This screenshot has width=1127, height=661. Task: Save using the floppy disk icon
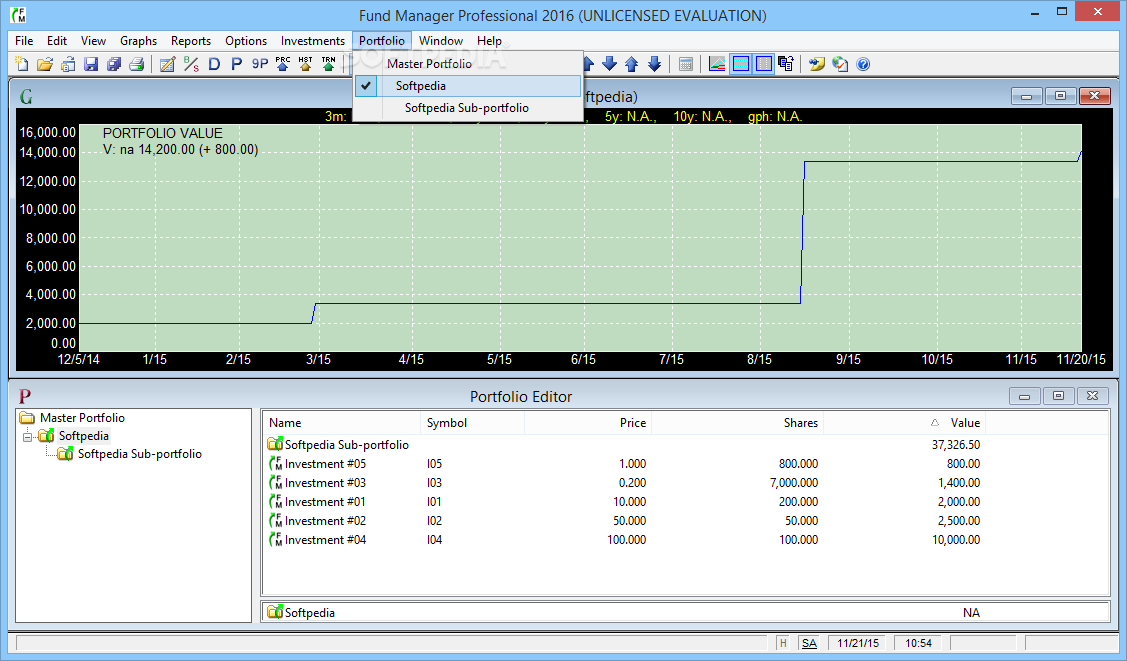[91, 65]
